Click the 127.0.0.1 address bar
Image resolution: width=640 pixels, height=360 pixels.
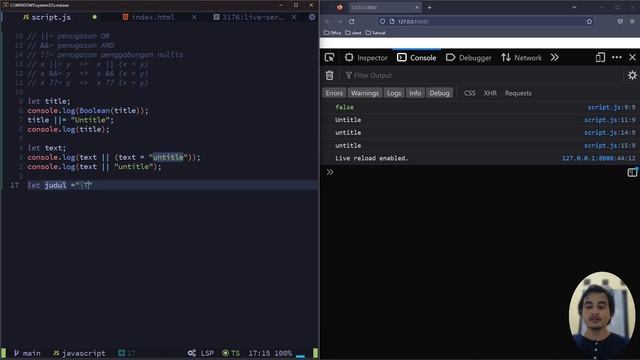tap(486, 21)
